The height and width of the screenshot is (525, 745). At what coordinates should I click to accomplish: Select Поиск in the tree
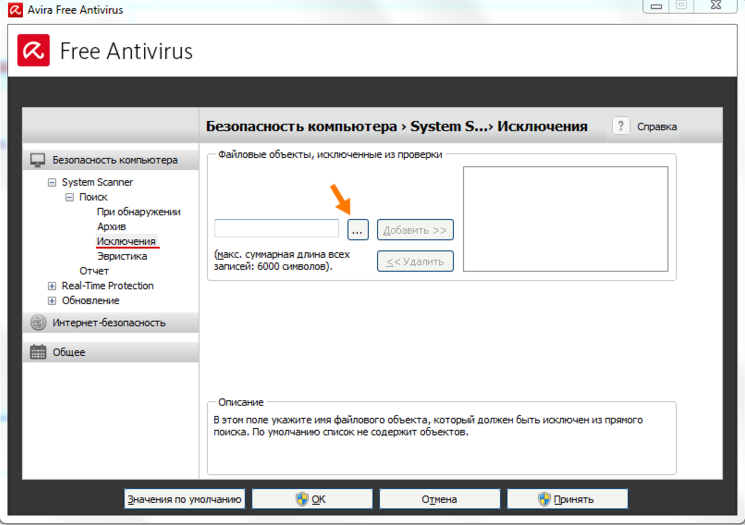tap(93, 197)
